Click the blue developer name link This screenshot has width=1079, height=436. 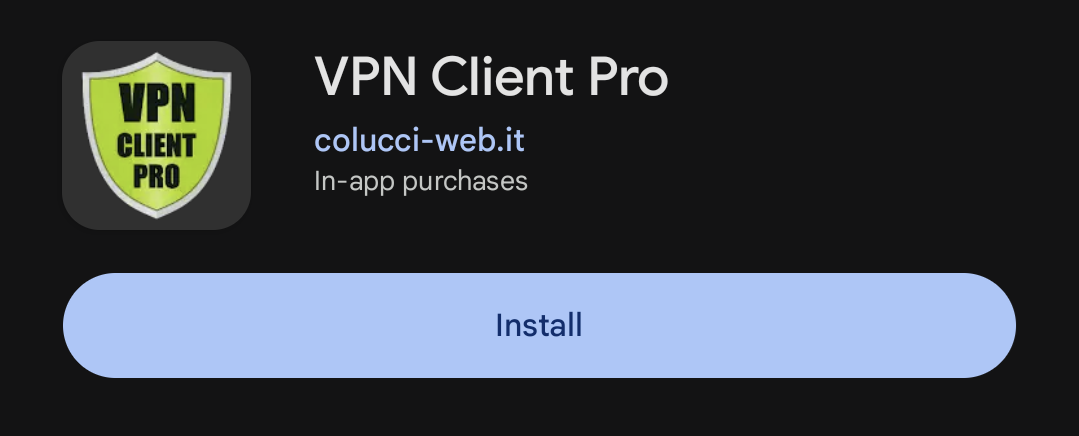pos(419,140)
